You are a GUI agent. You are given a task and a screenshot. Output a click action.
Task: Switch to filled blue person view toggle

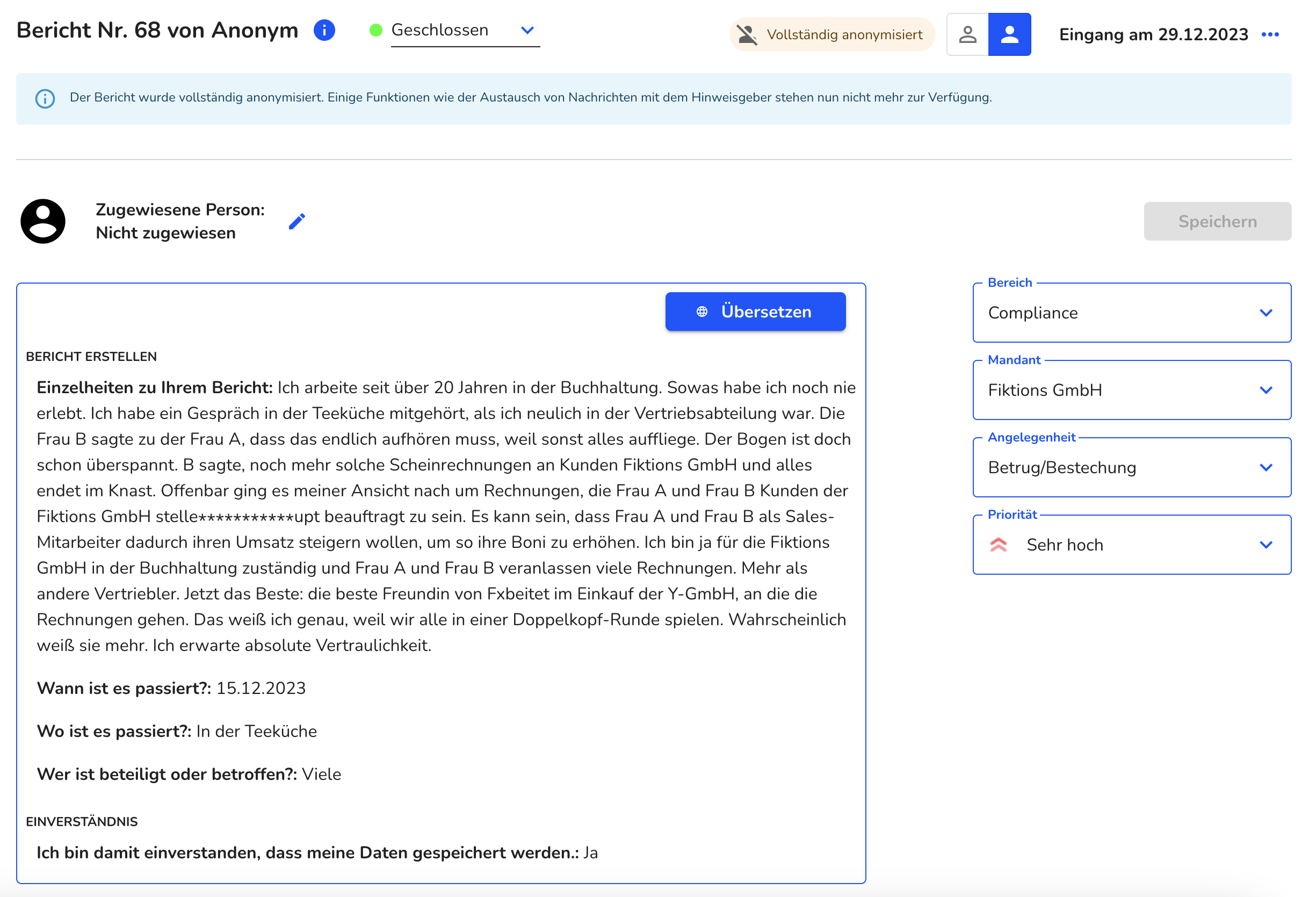pyautogui.click(x=1009, y=34)
